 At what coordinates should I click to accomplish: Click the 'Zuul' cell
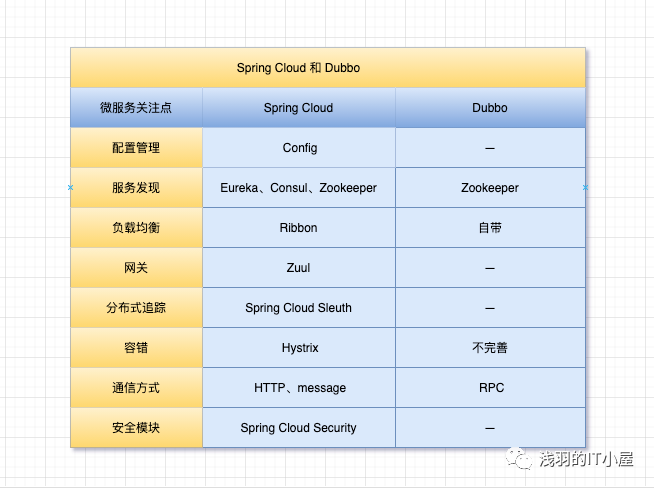tap(299, 268)
